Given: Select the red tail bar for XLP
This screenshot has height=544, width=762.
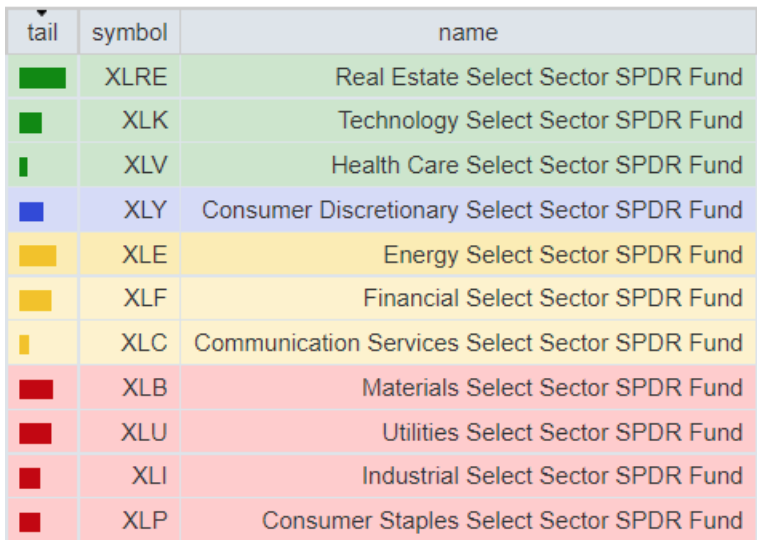Looking at the screenshot, I should 30,521.
